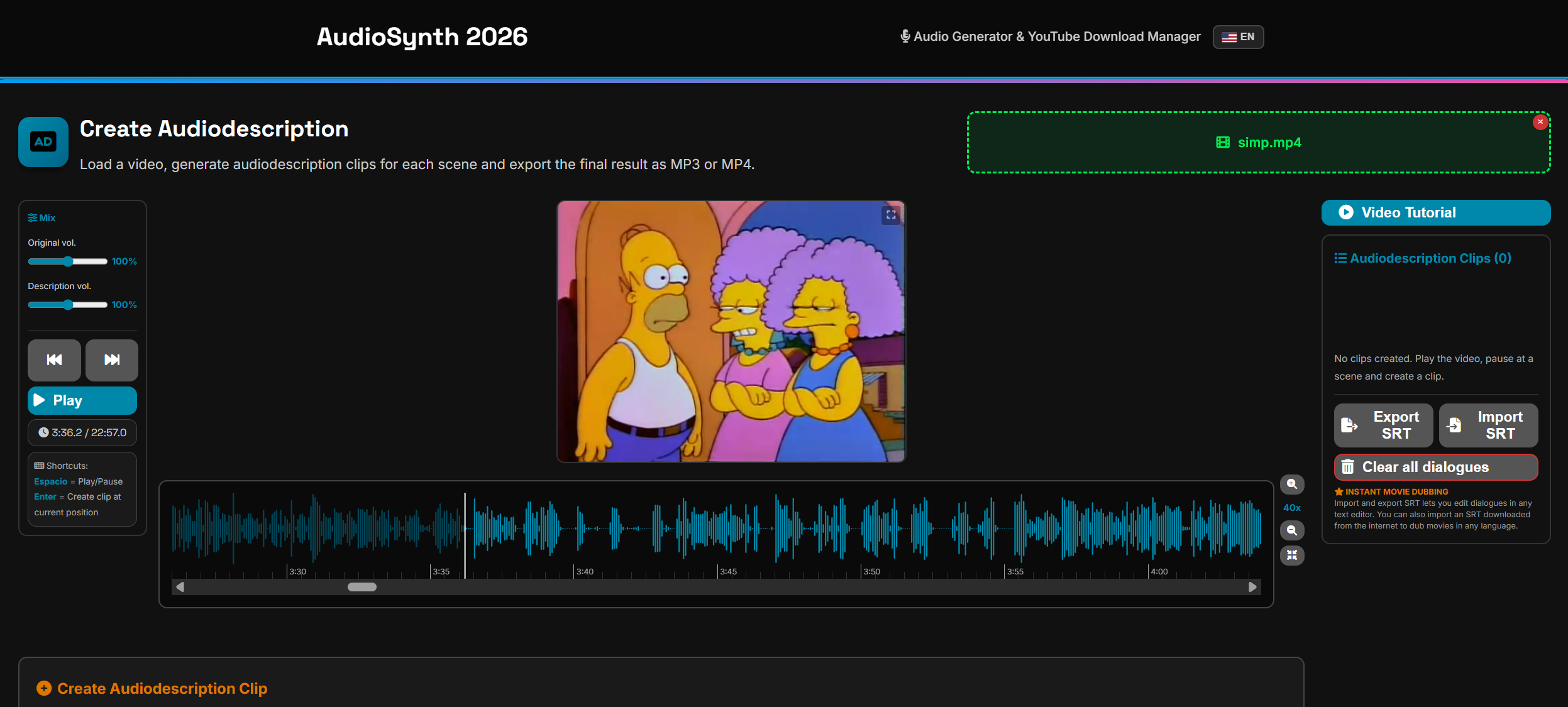Skip to the next scene
This screenshot has width=1568, height=707.
click(x=111, y=360)
